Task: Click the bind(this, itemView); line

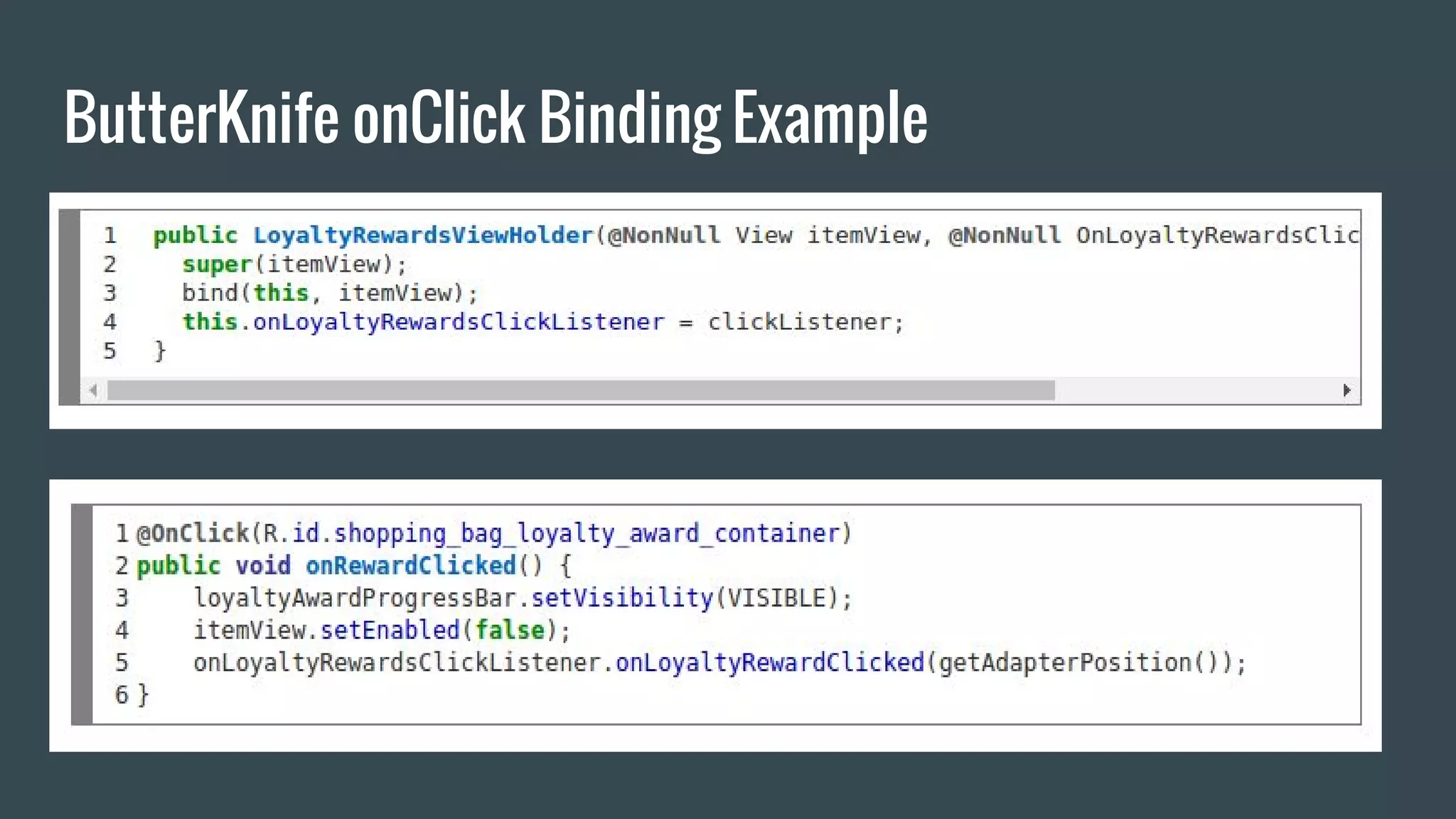Action: [x=330, y=293]
